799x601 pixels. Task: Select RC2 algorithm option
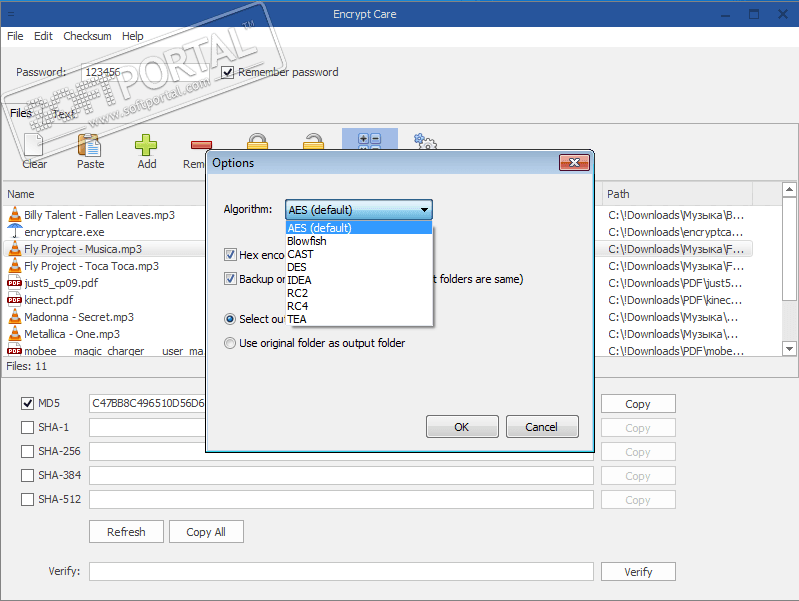pos(359,293)
